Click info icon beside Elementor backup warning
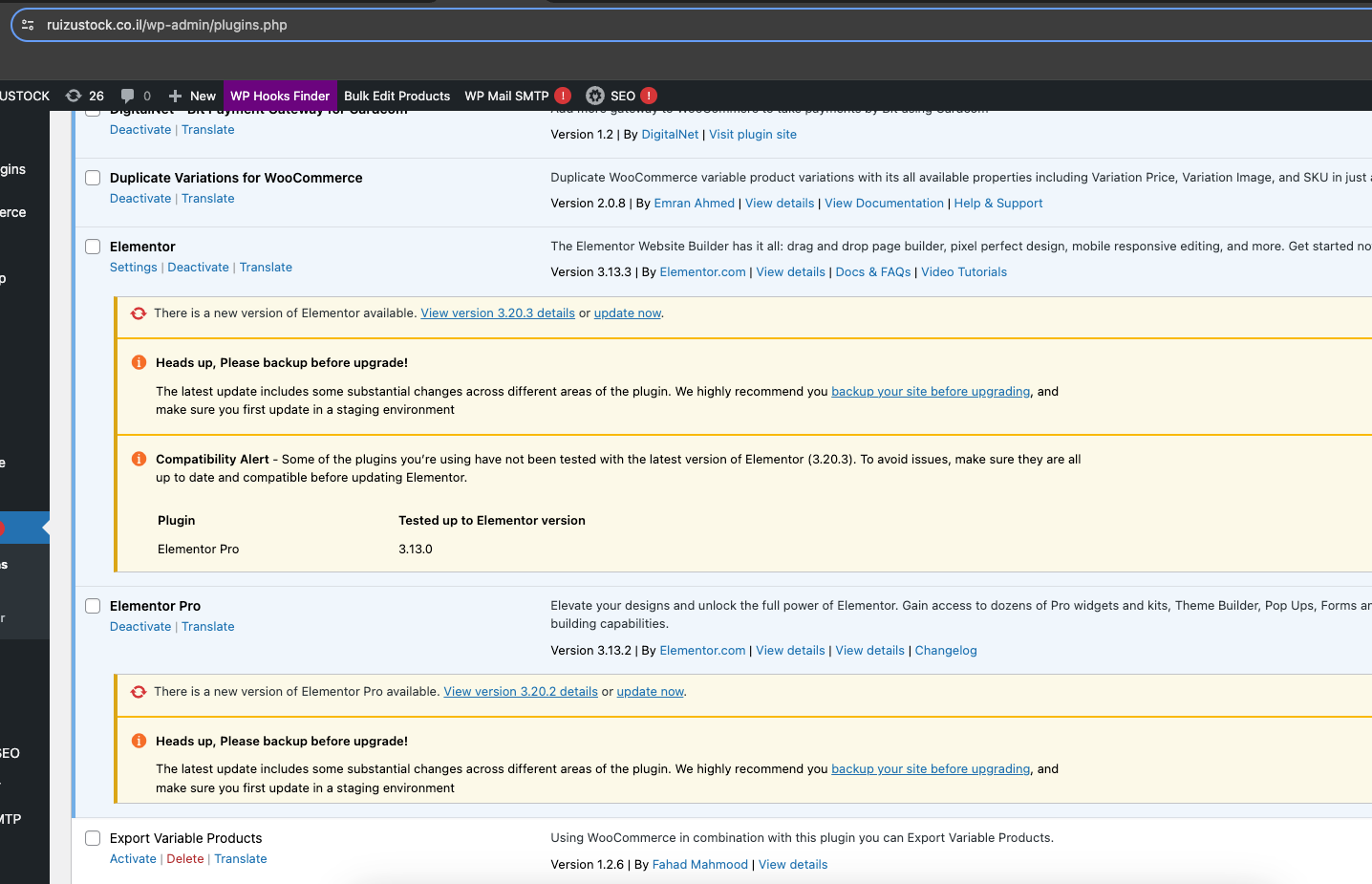Image resolution: width=1372 pixels, height=884 pixels. click(139, 362)
